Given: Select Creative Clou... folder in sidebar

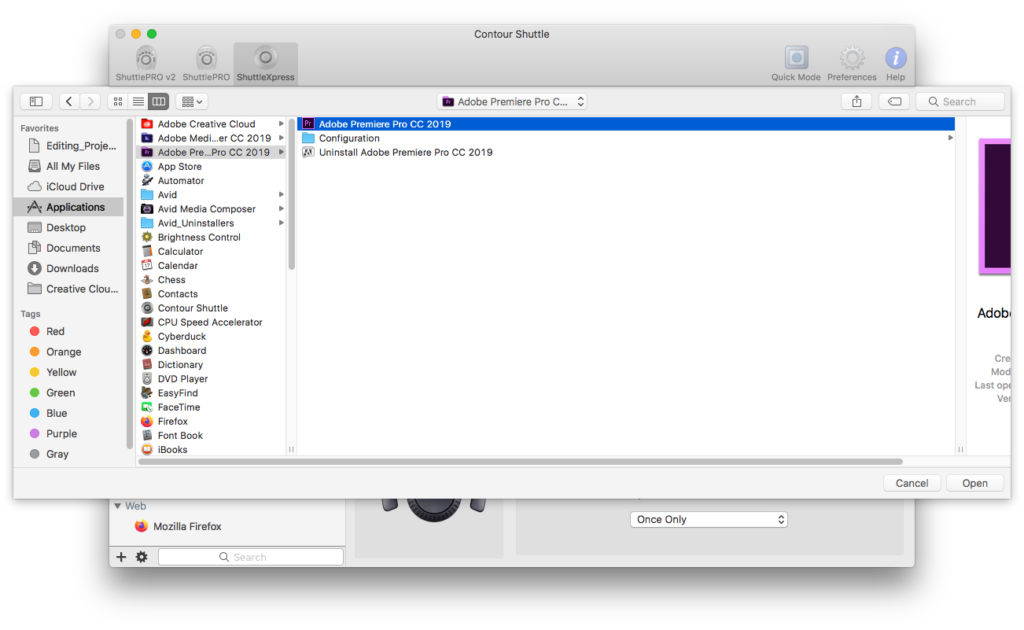Looking at the screenshot, I should pos(71,289).
